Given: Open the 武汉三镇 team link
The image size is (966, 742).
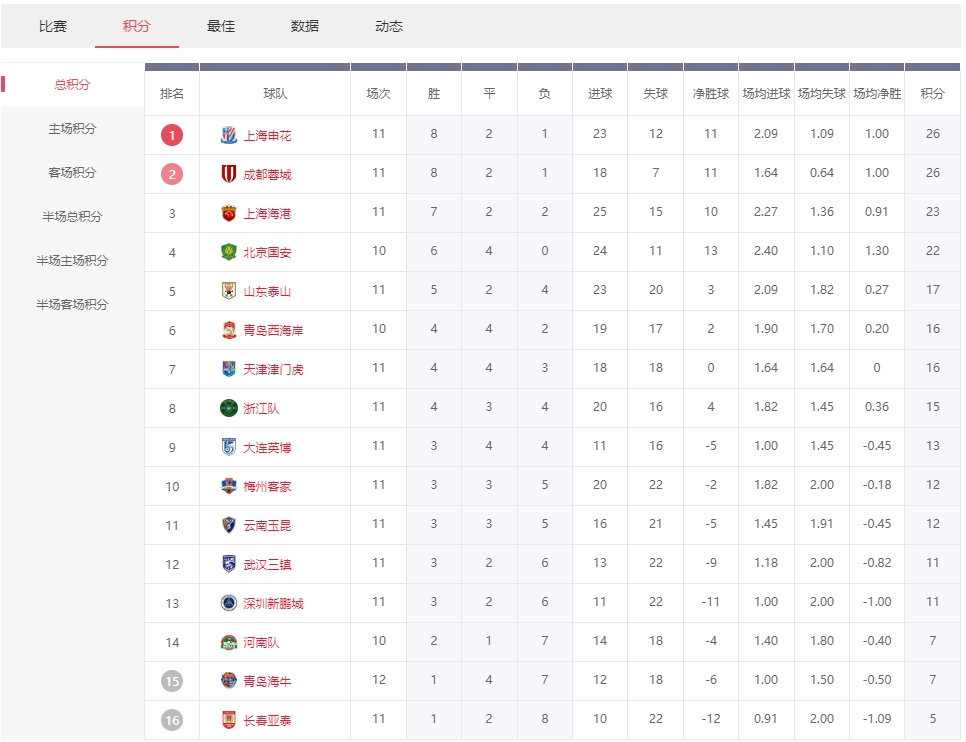Looking at the screenshot, I should (x=267, y=564).
